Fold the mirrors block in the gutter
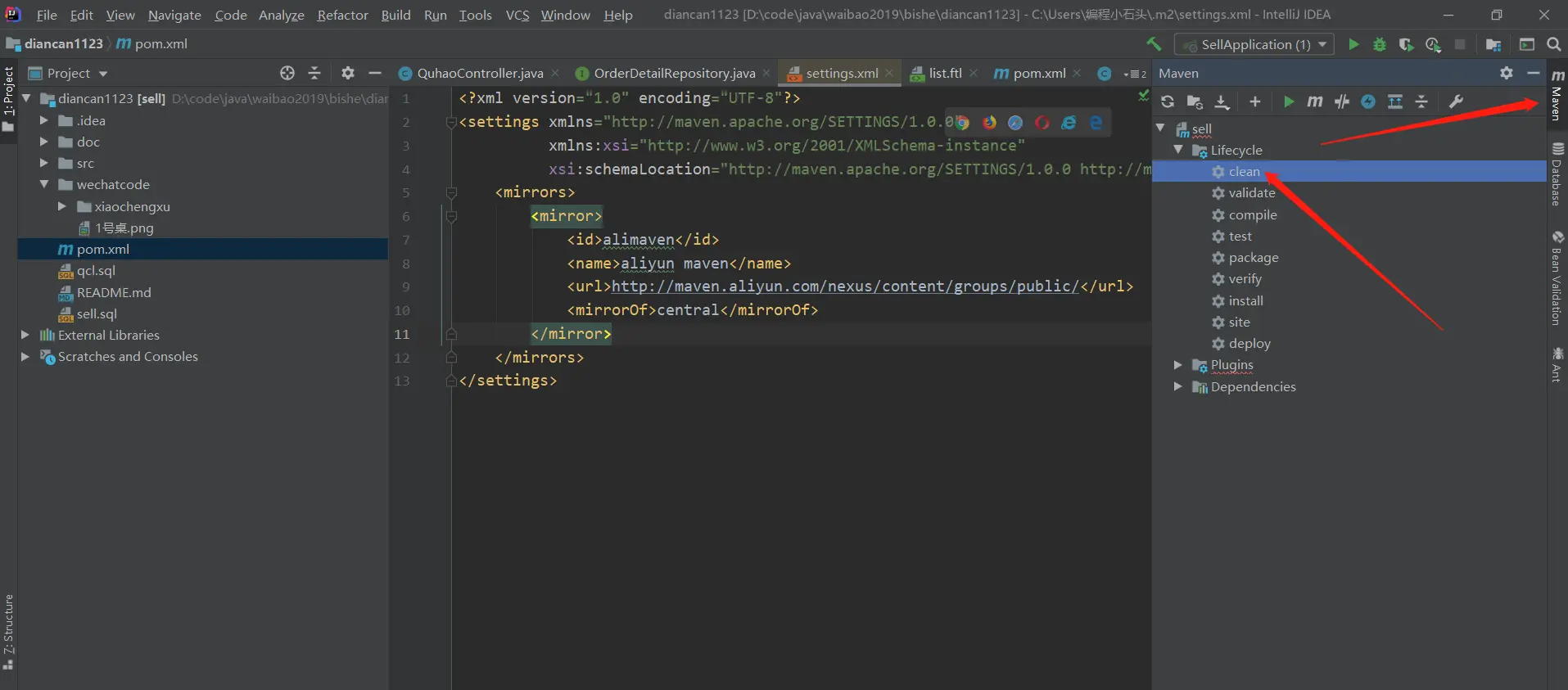This screenshot has width=1568, height=690. tap(451, 192)
